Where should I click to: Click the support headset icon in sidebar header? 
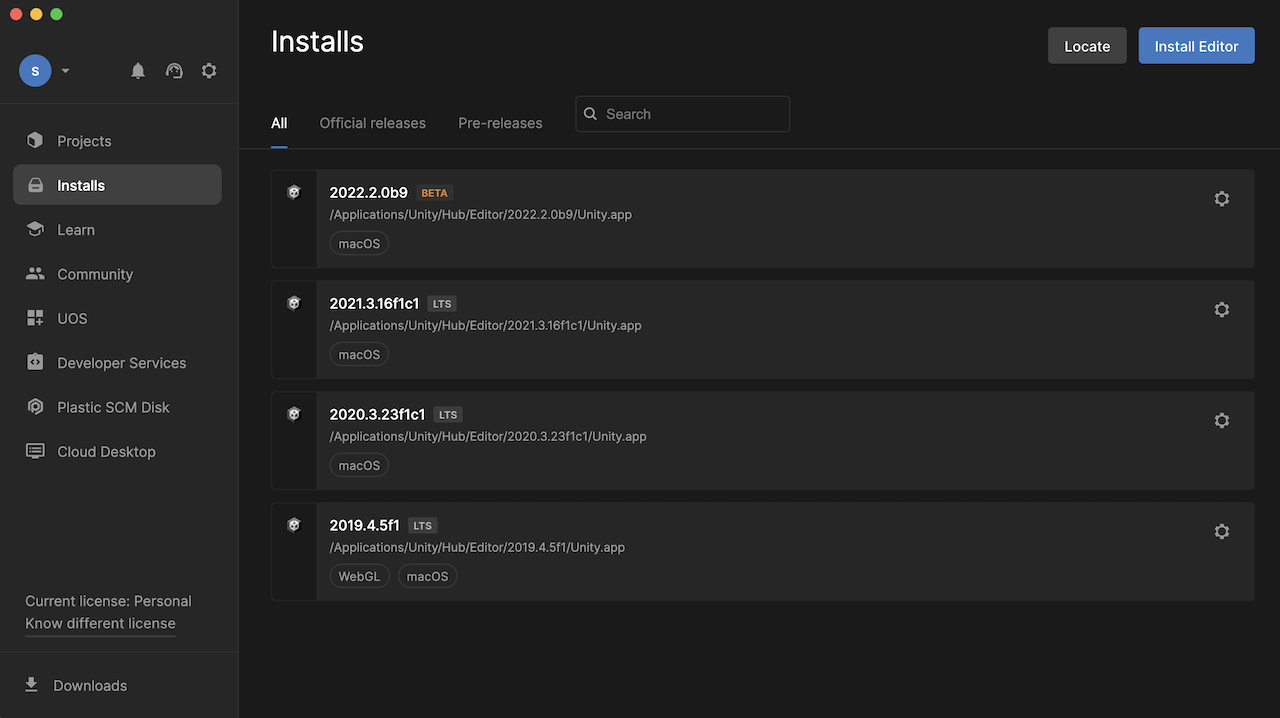(x=174, y=71)
